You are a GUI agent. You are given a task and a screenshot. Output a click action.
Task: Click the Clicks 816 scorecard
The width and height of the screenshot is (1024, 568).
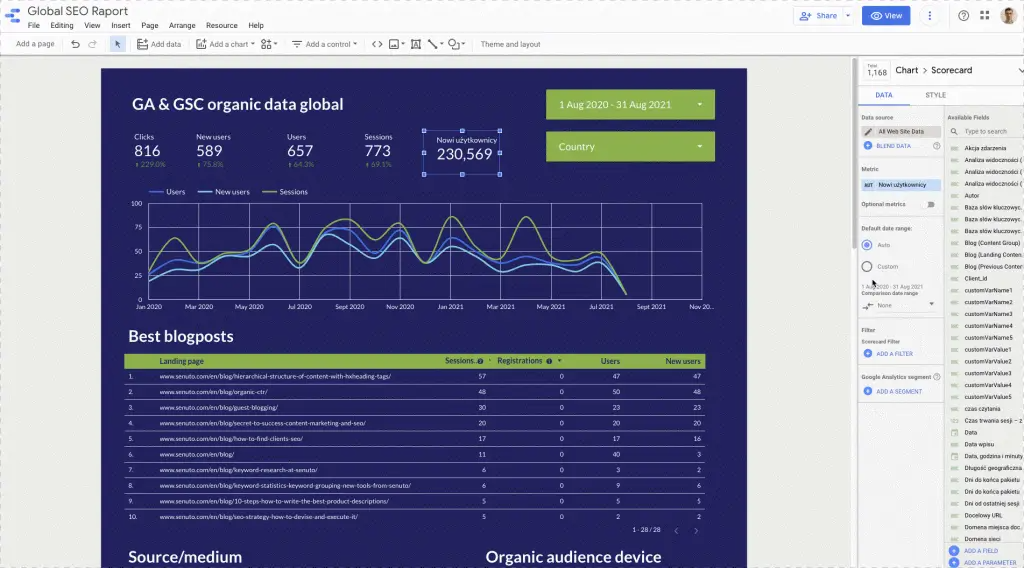150,151
